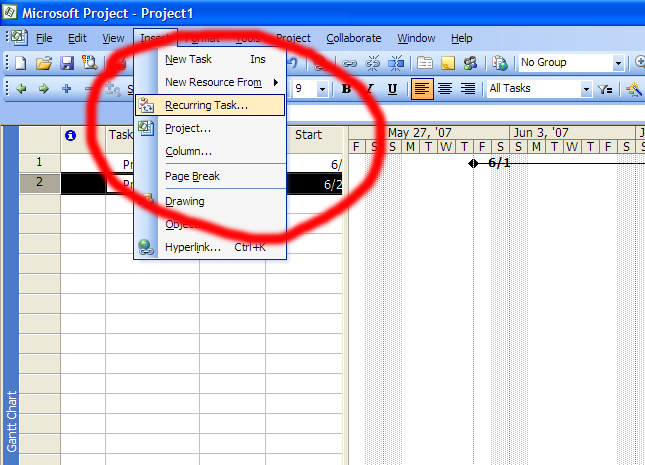
Task: Choose Drawing menu entry
Action: pyautogui.click(x=210, y=202)
